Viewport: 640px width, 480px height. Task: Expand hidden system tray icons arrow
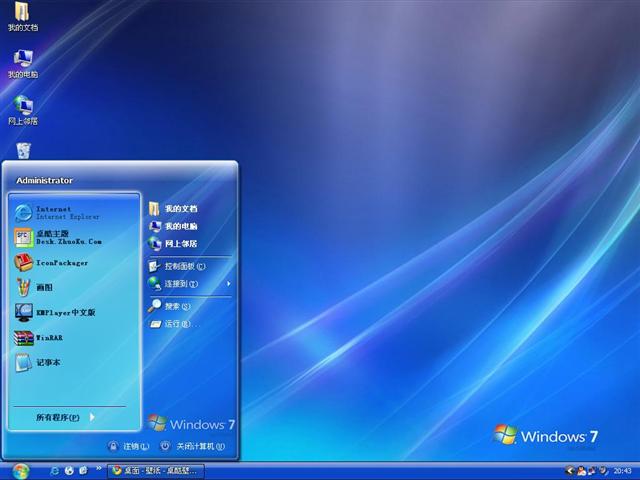(570, 471)
